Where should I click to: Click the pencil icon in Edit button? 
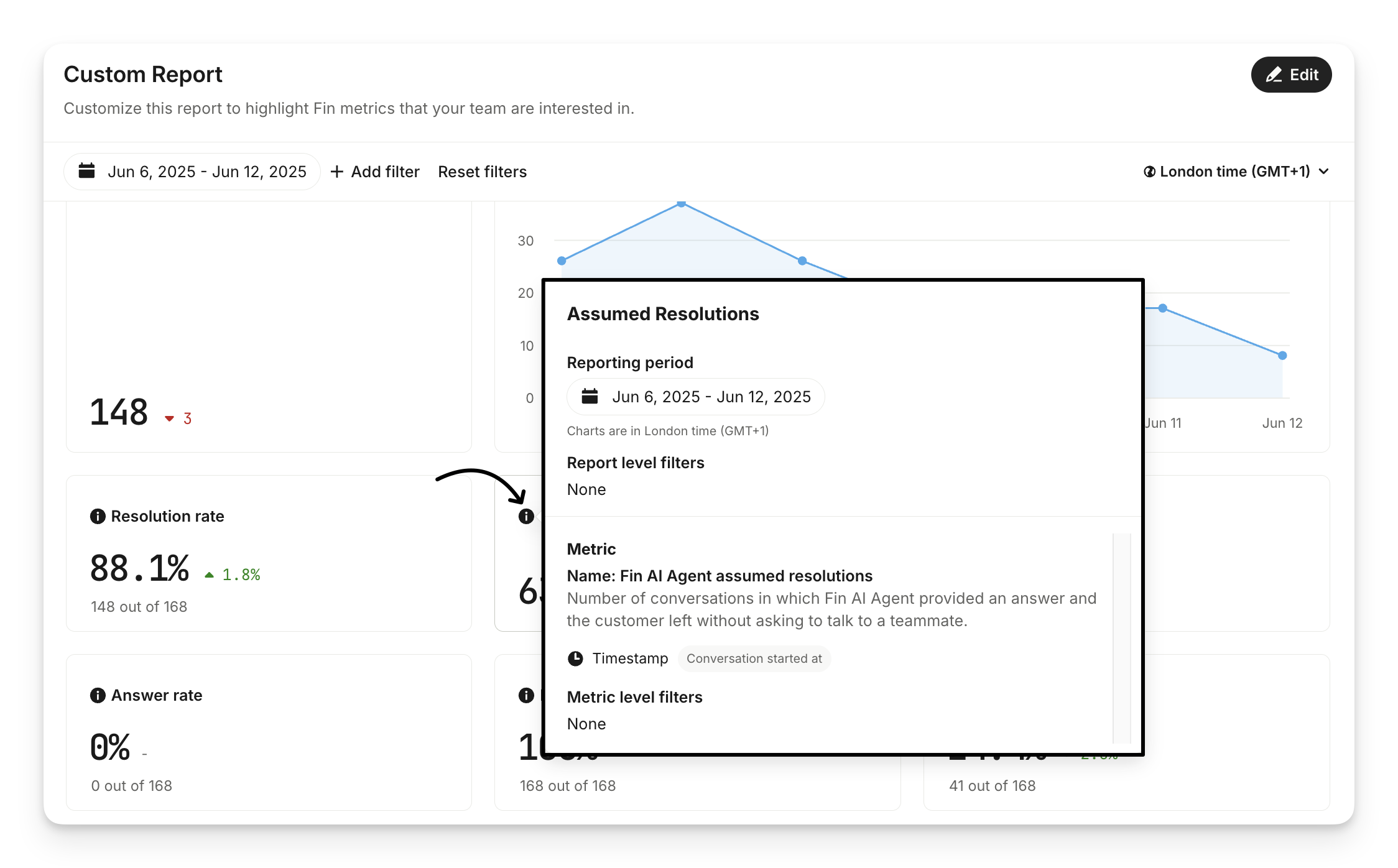[1274, 75]
